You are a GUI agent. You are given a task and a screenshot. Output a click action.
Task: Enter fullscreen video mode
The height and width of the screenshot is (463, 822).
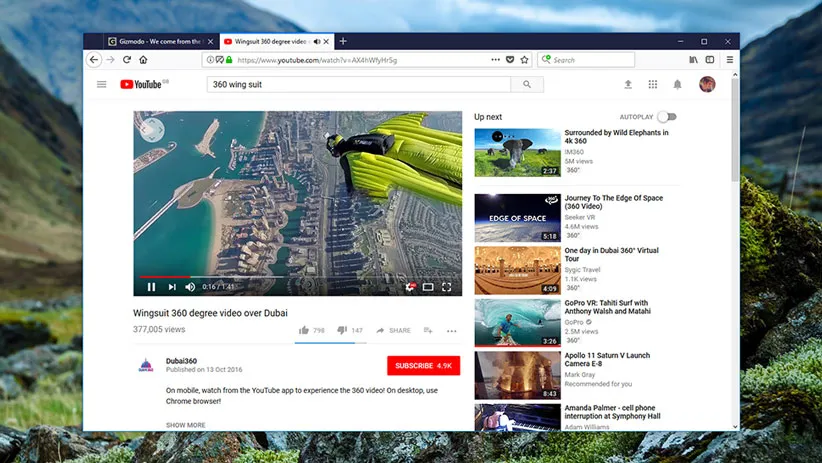point(447,287)
